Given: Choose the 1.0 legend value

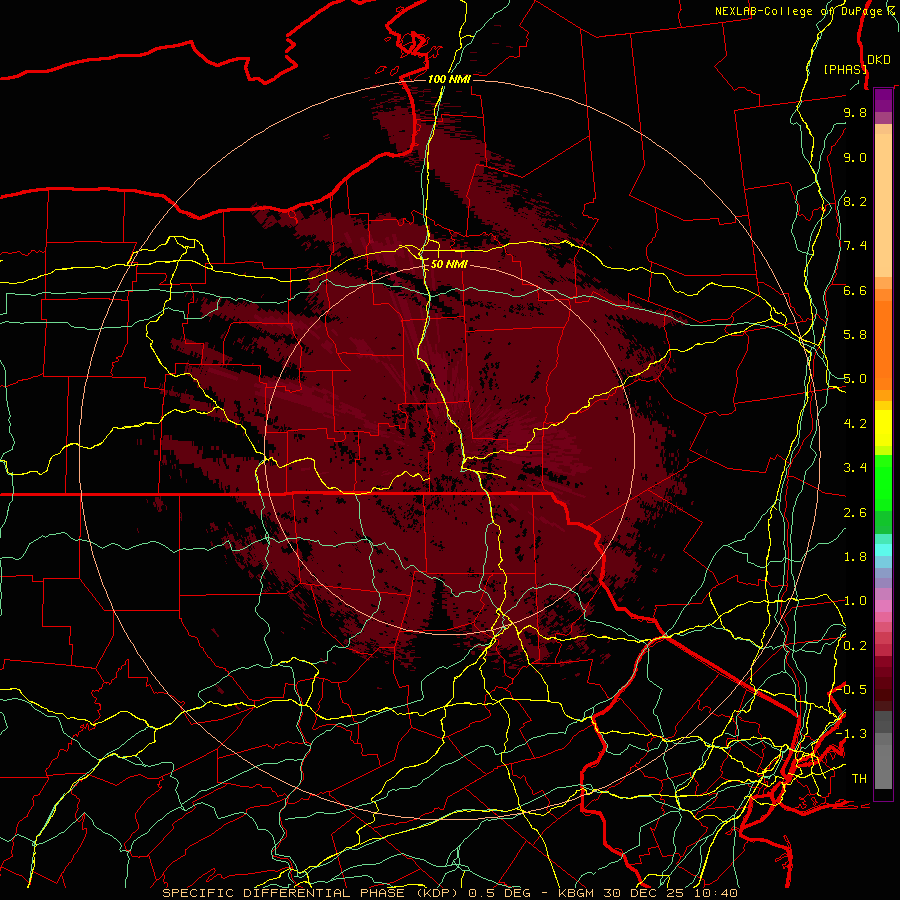Looking at the screenshot, I should pyautogui.click(x=855, y=601).
